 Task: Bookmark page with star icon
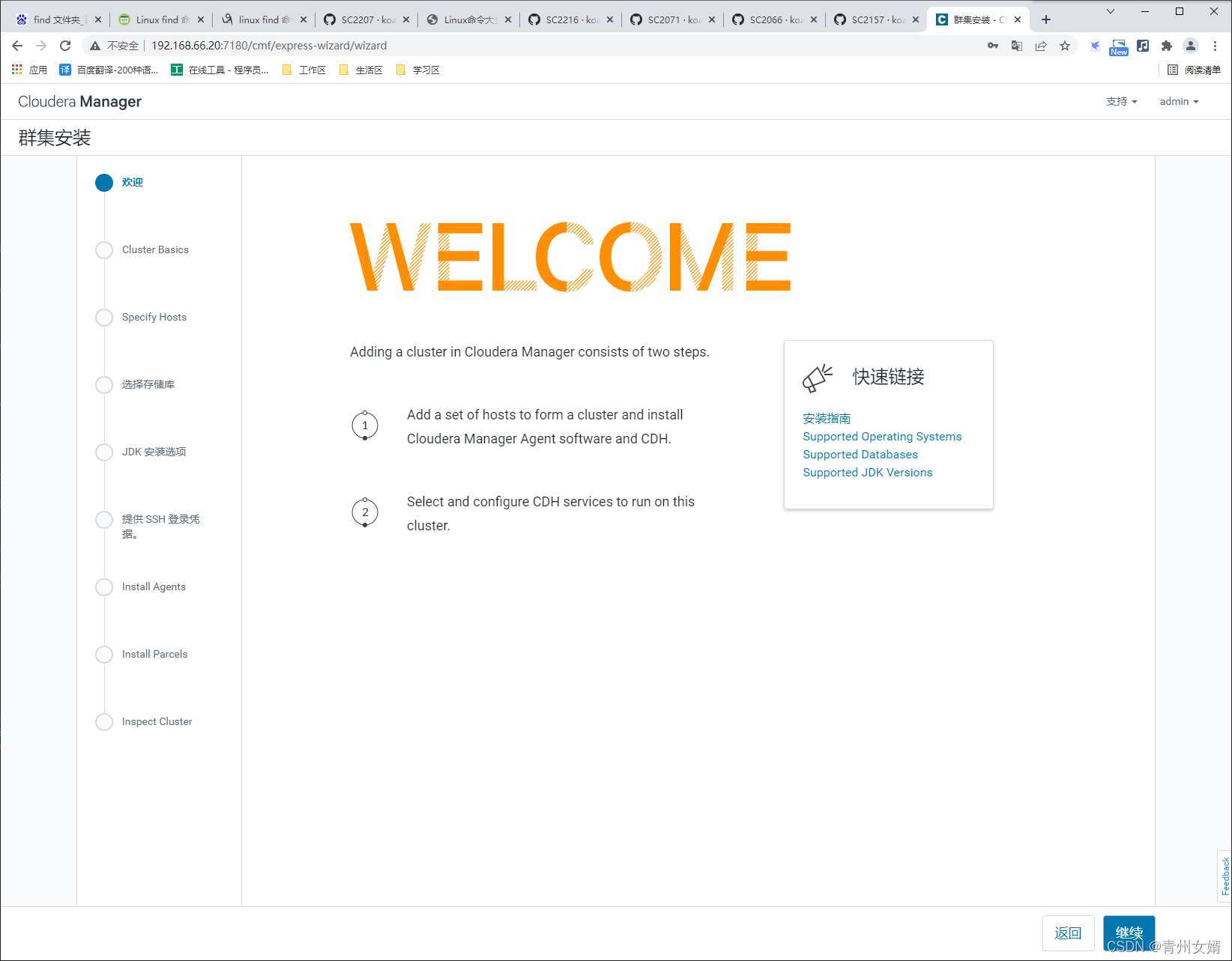(x=1065, y=46)
